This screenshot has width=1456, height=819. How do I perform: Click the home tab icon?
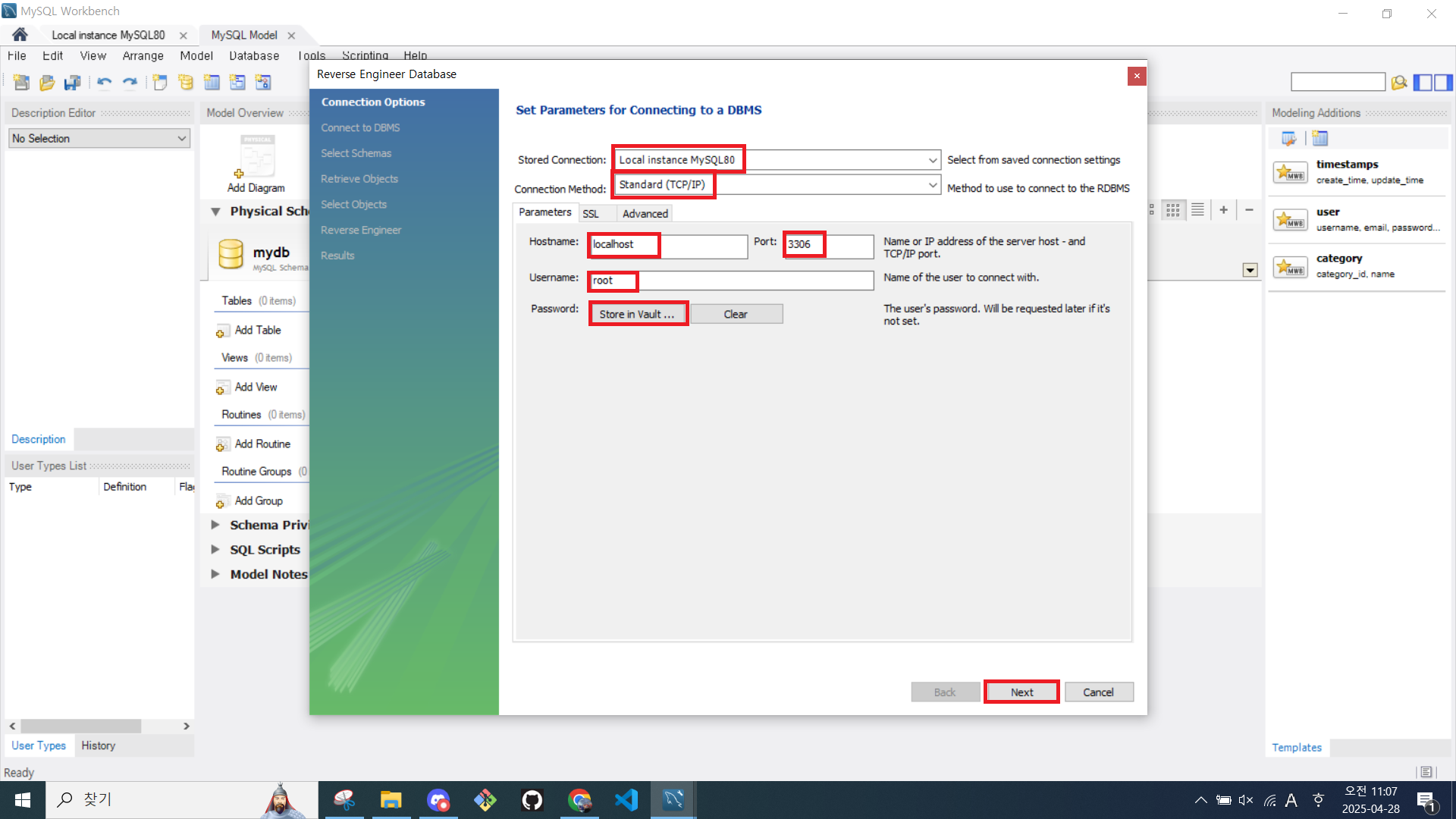pos(20,35)
